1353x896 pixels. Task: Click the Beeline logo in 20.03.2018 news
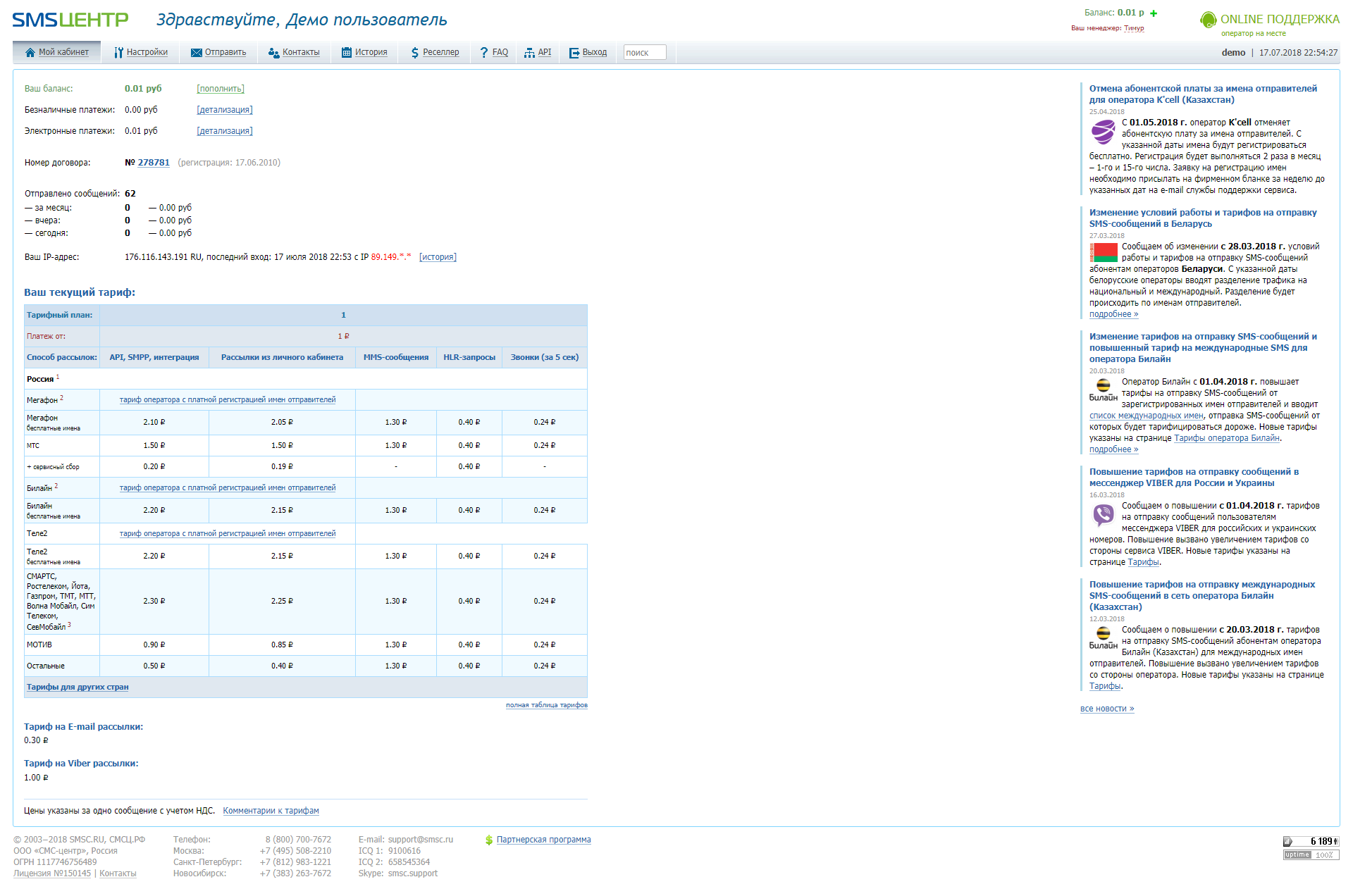[1104, 390]
